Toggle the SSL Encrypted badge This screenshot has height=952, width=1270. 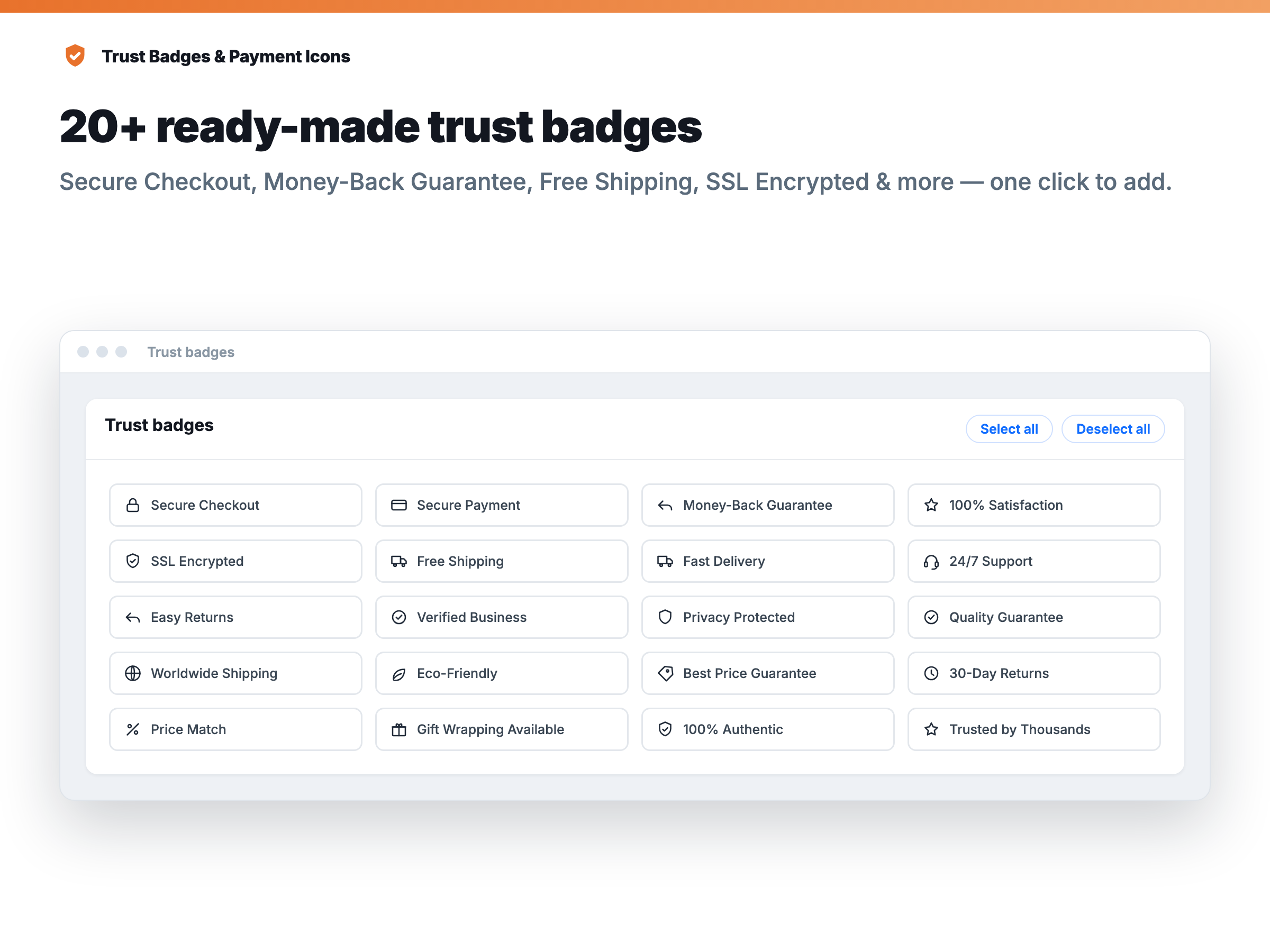(235, 561)
